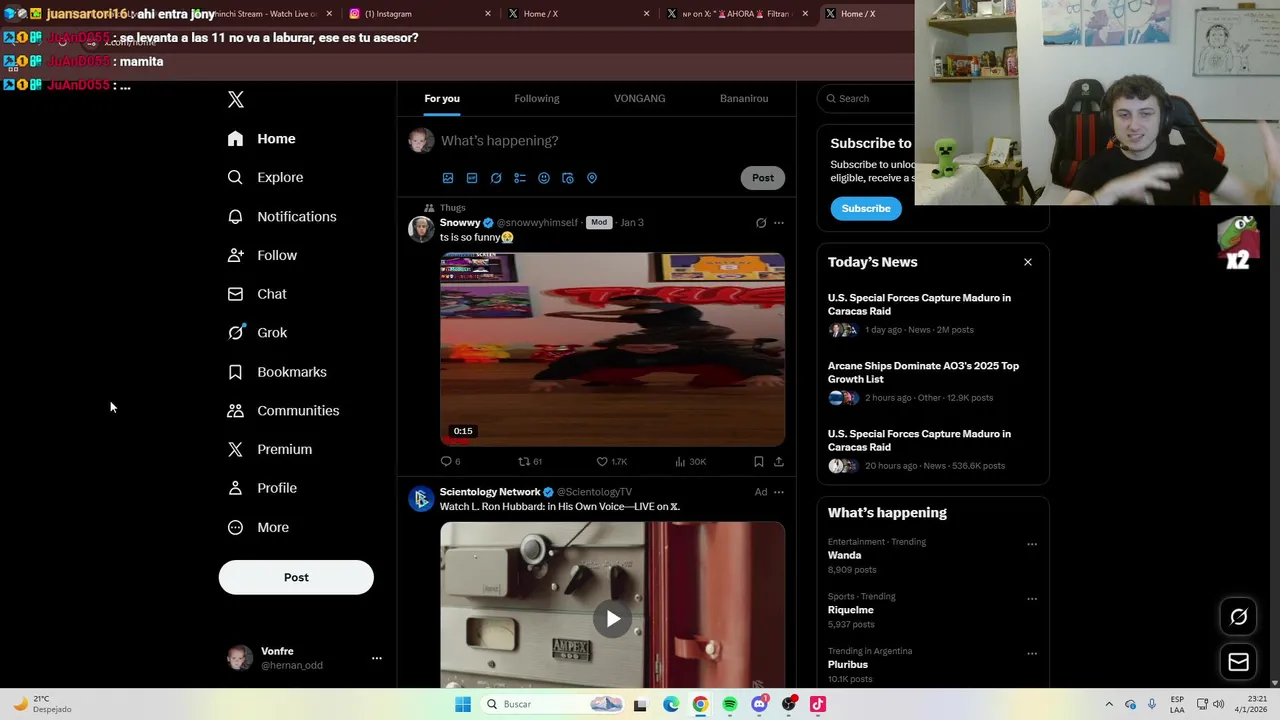The width and height of the screenshot is (1280, 720).
Task: Expand the More menu in sidebar
Action: [259, 527]
